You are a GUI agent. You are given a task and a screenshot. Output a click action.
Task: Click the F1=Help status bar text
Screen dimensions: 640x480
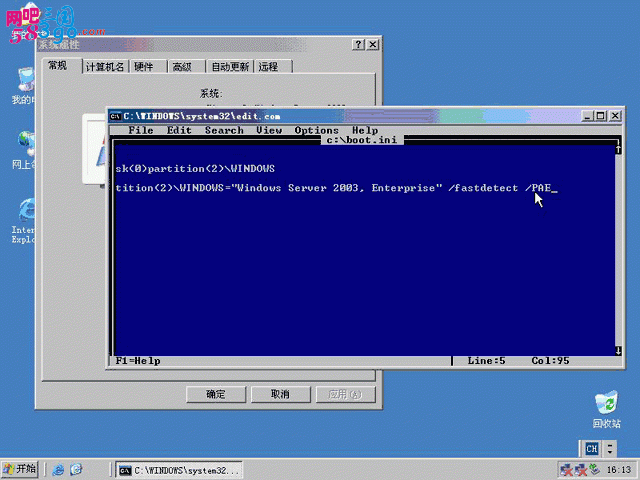pos(138,361)
